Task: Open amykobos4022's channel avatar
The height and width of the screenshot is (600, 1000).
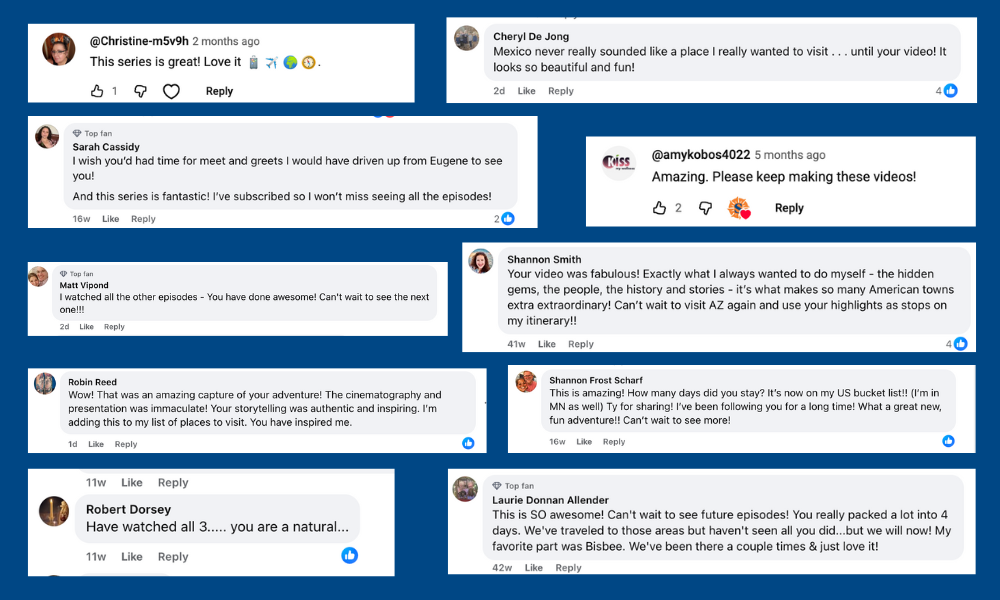Action: click(619, 163)
